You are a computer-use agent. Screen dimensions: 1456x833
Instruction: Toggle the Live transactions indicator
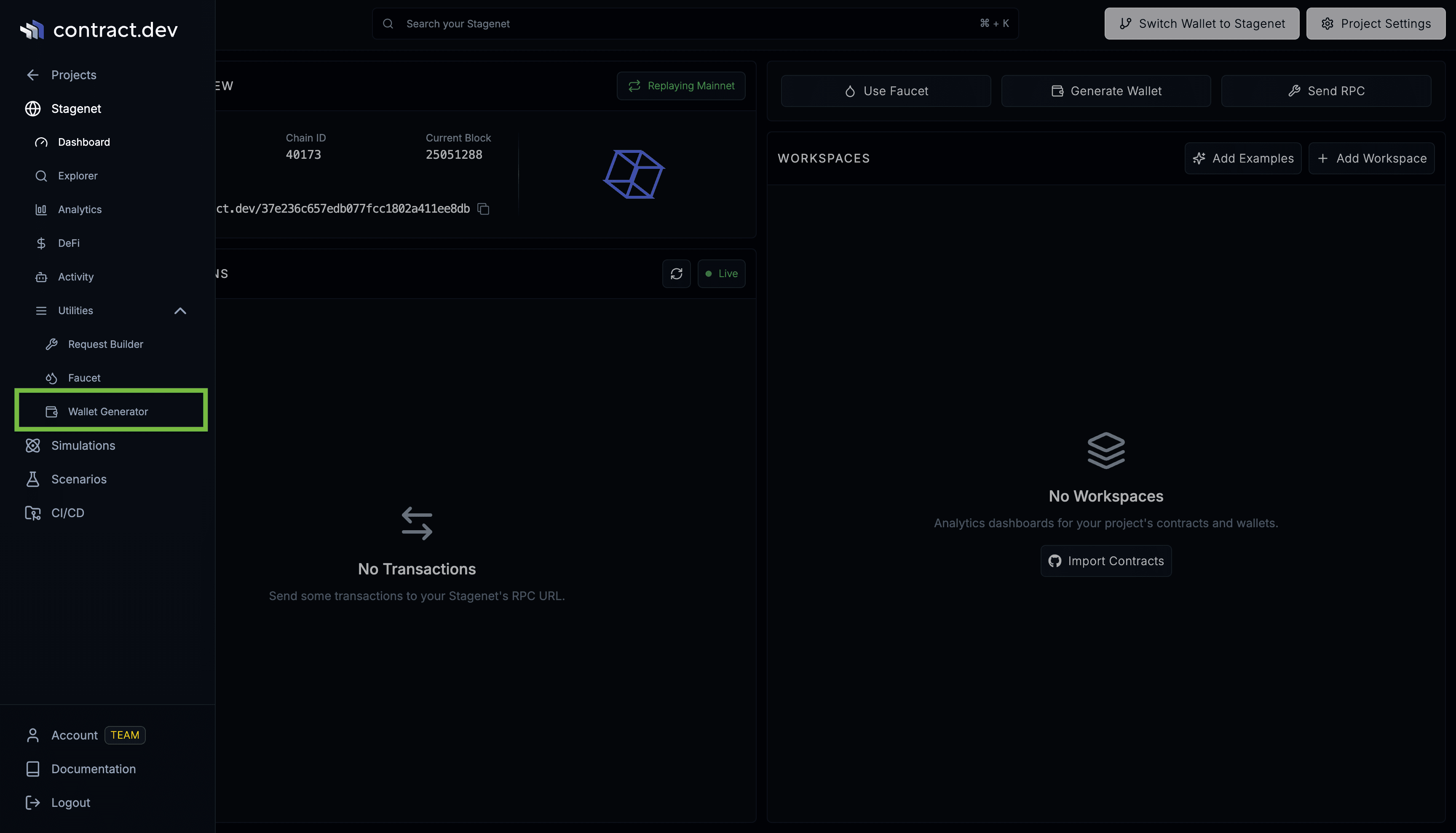click(721, 273)
